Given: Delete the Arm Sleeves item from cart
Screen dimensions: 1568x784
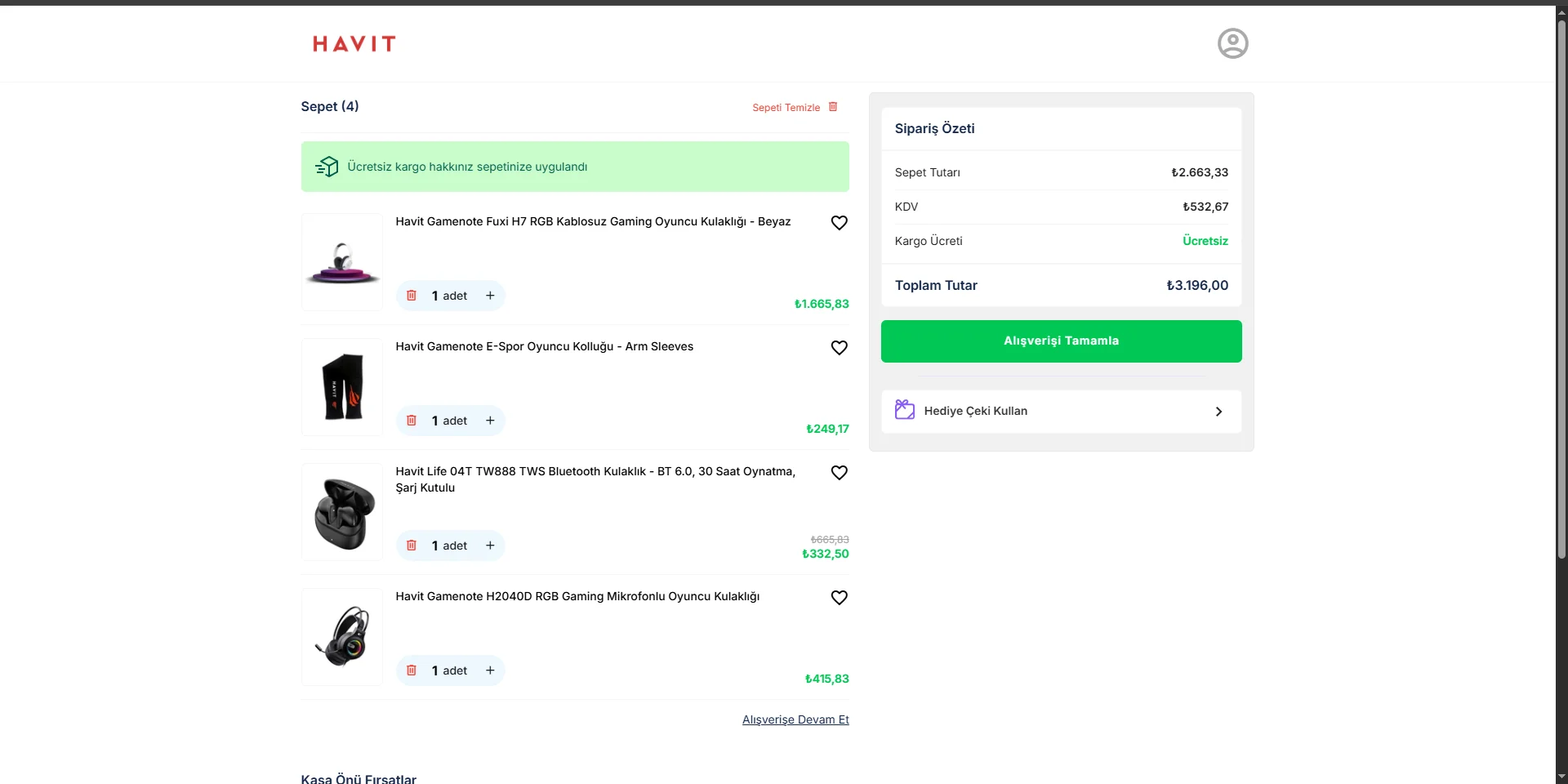Looking at the screenshot, I should coord(412,421).
